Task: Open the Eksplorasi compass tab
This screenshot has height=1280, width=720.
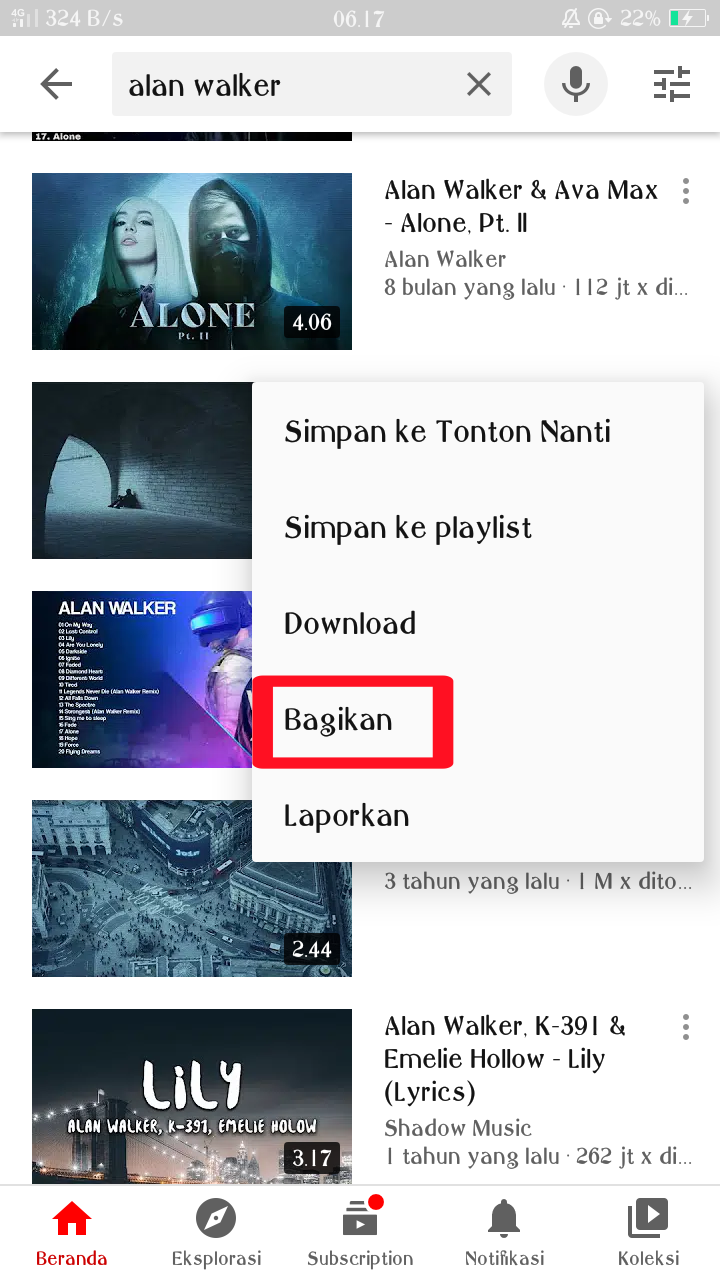Action: [x=216, y=1234]
